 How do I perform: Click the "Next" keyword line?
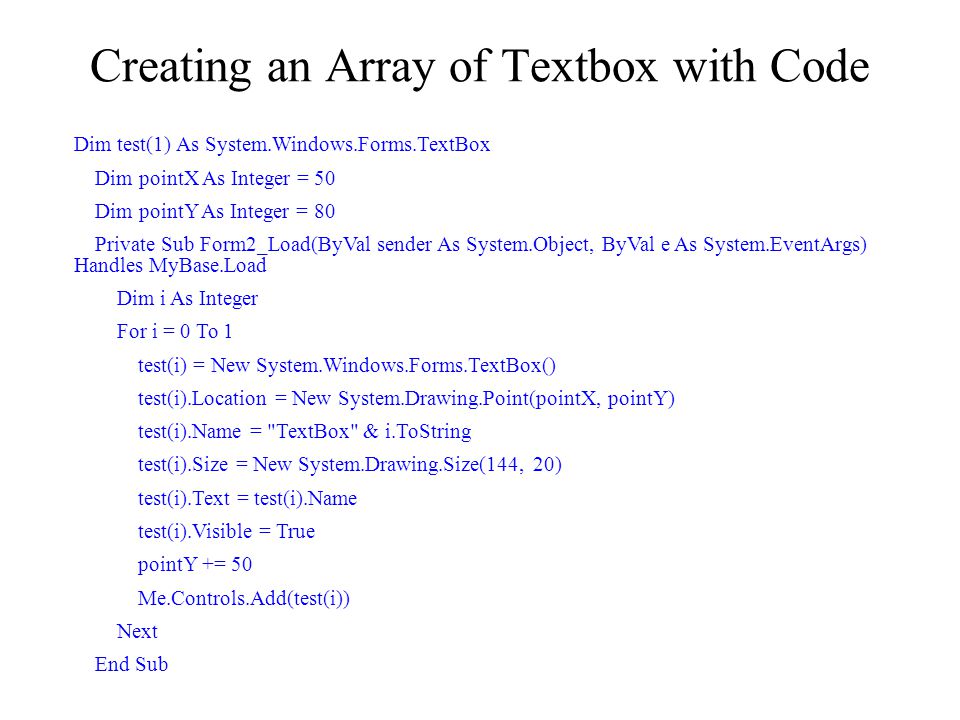coord(137,631)
